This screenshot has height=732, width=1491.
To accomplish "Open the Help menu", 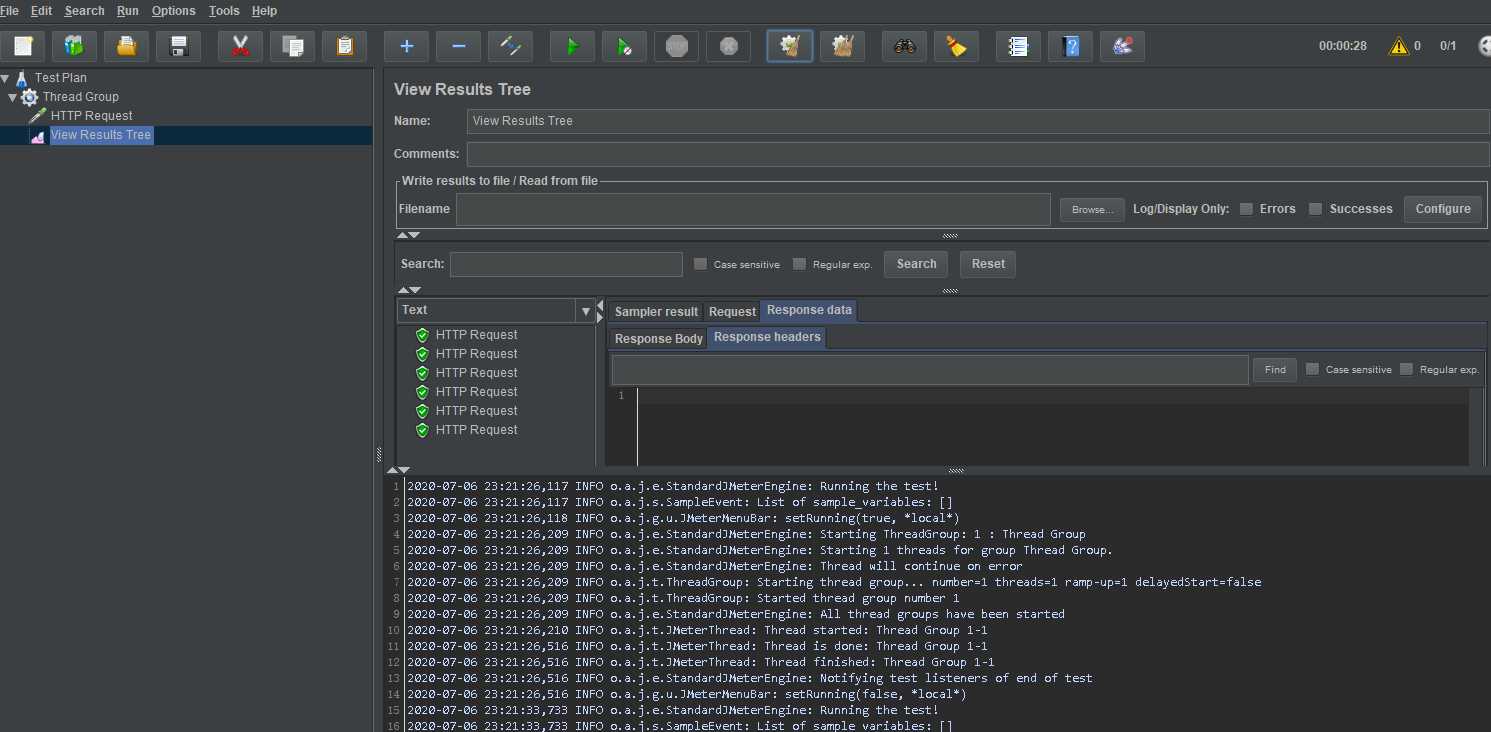I will 264,11.
